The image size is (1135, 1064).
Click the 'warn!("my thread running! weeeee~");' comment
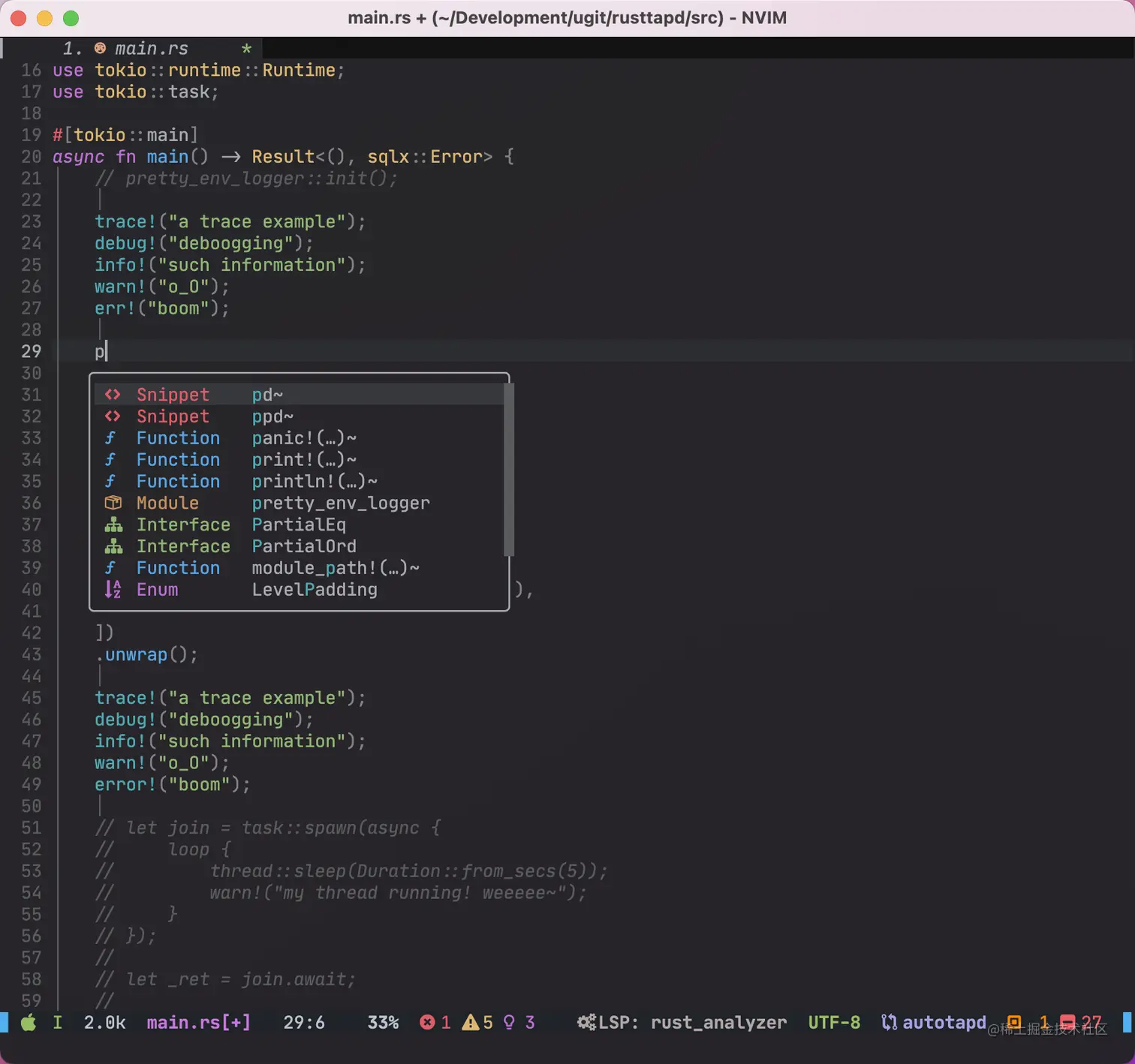[398, 894]
